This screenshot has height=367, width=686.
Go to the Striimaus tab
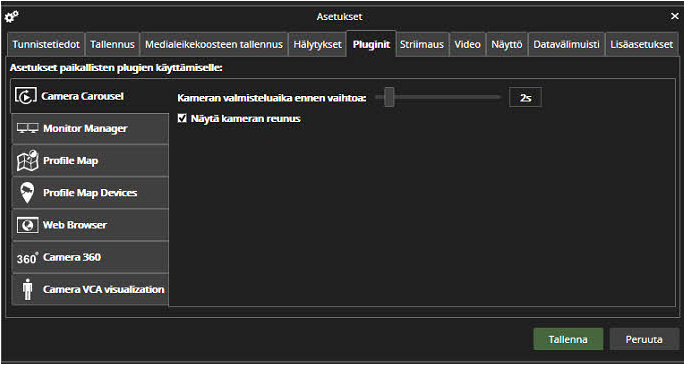[x=422, y=44]
